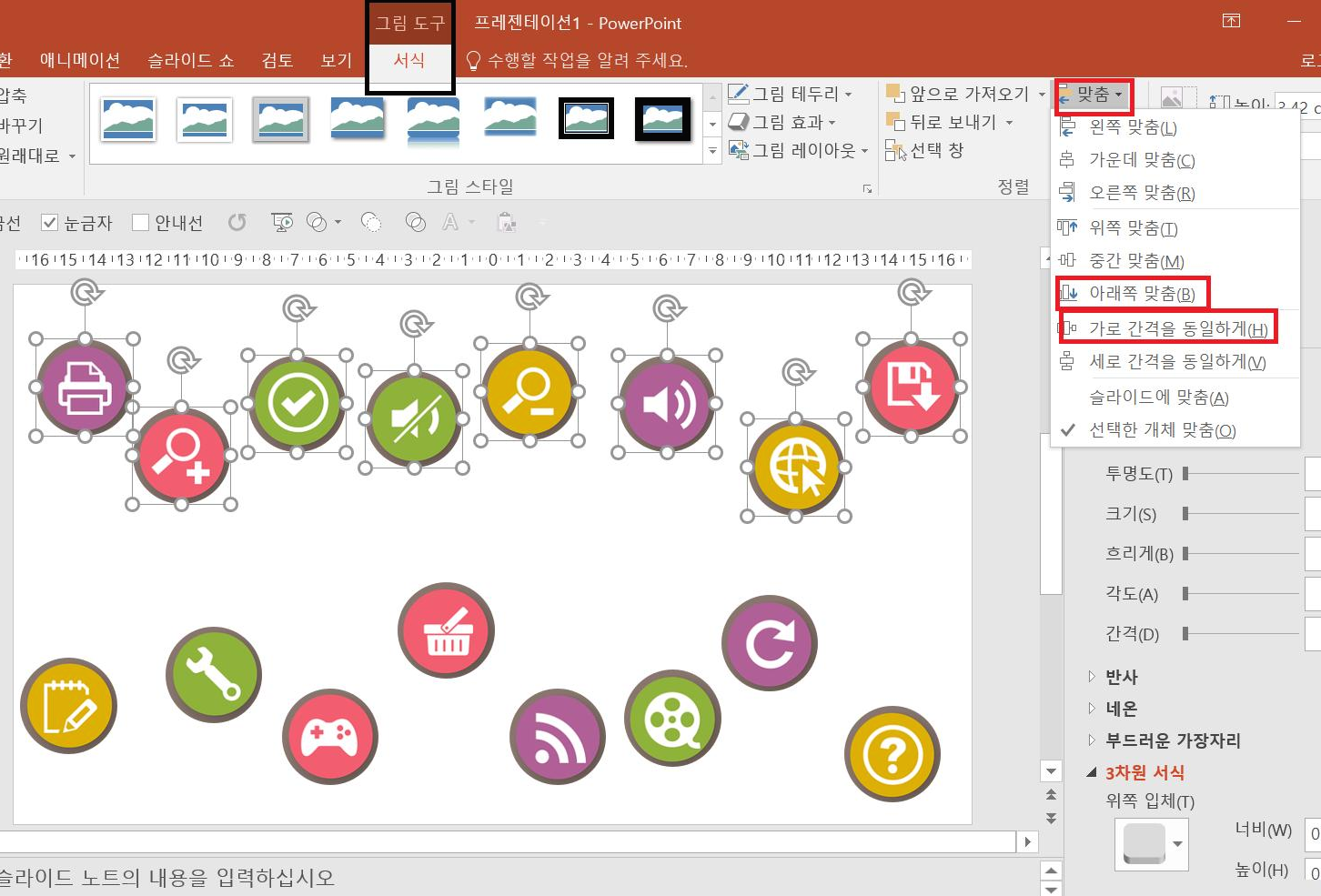This screenshot has height=896, width=1321.
Task: Select the yellow globe cursor icon
Action: coord(796,468)
